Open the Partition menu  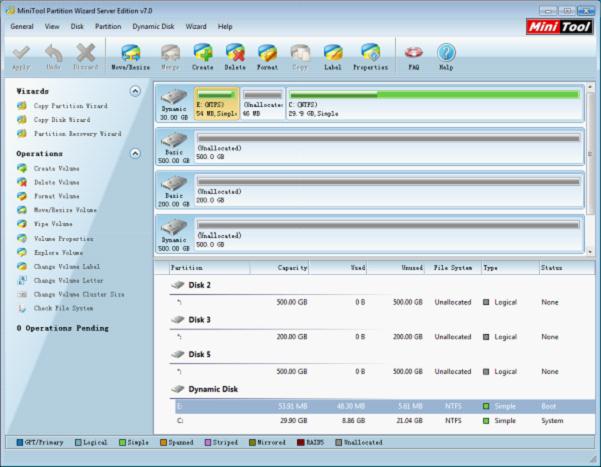tap(108, 26)
